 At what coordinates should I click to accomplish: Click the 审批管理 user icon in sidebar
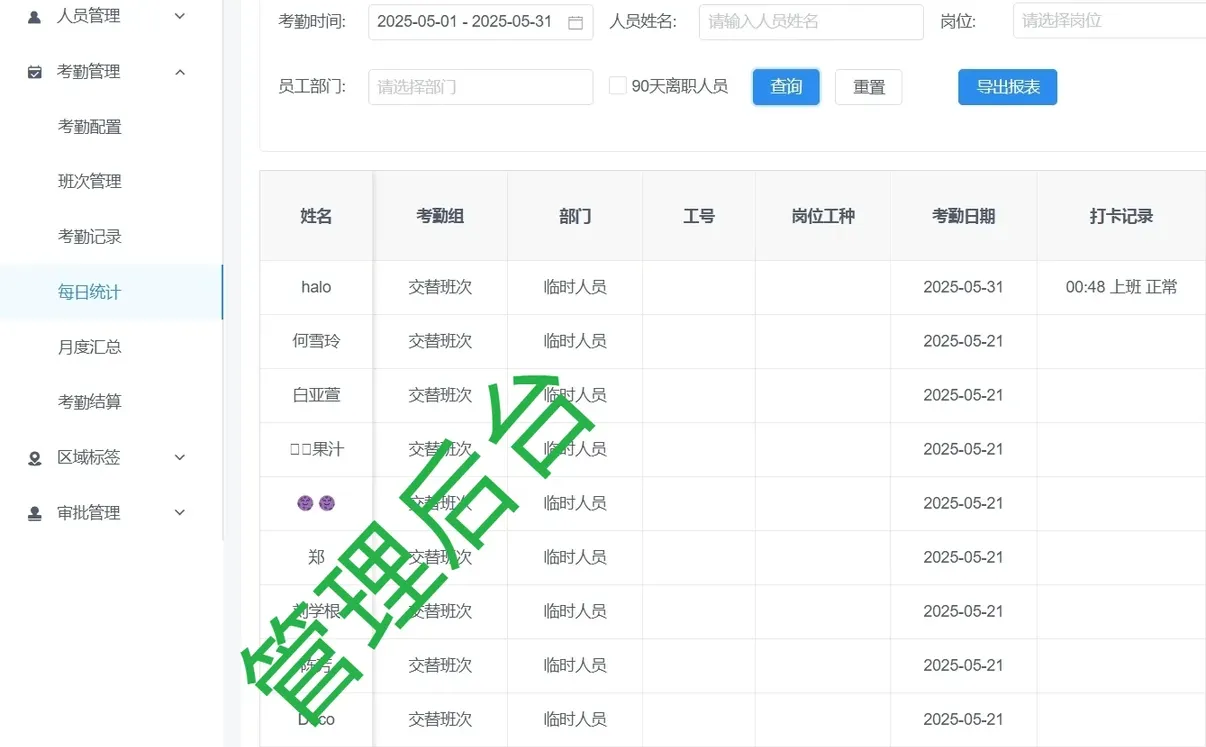(36, 512)
